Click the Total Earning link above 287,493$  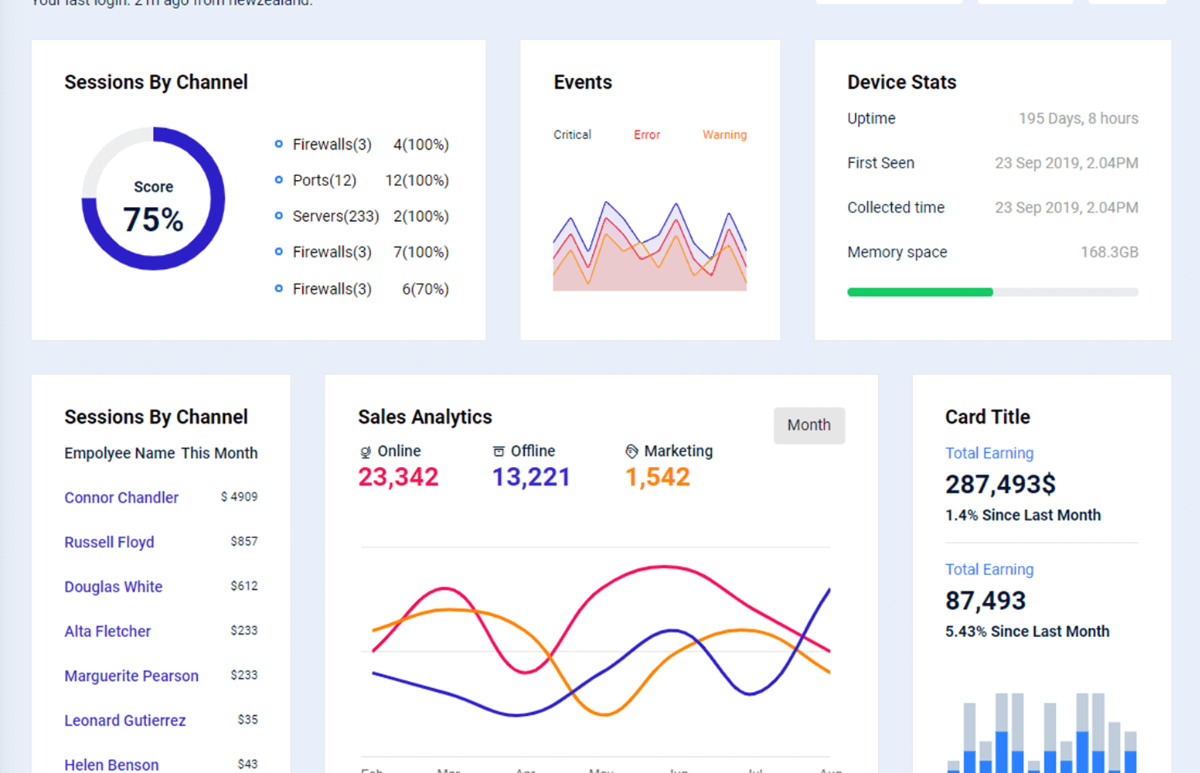pyautogui.click(x=989, y=453)
